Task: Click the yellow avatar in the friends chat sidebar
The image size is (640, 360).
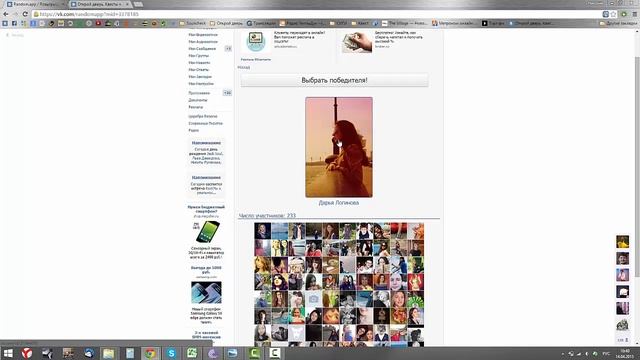Action: pyautogui.click(x=622, y=242)
